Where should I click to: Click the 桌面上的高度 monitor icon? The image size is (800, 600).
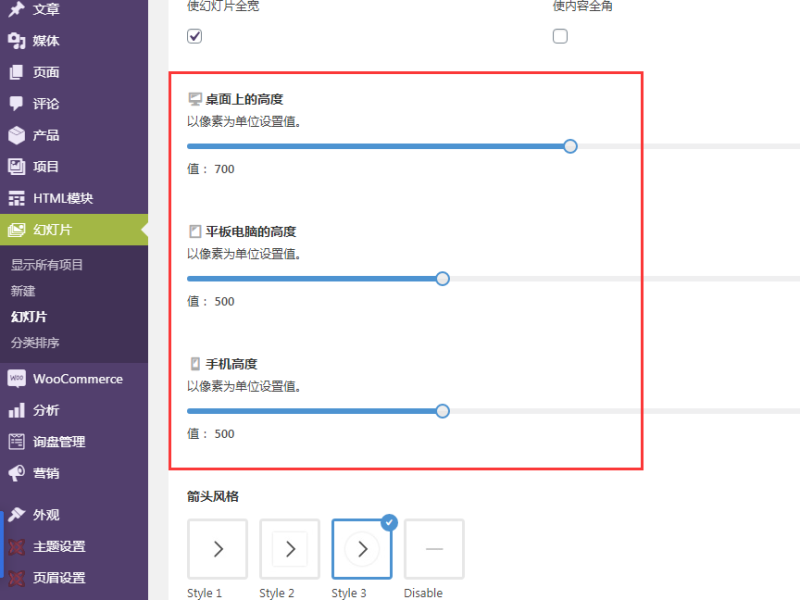point(194,99)
